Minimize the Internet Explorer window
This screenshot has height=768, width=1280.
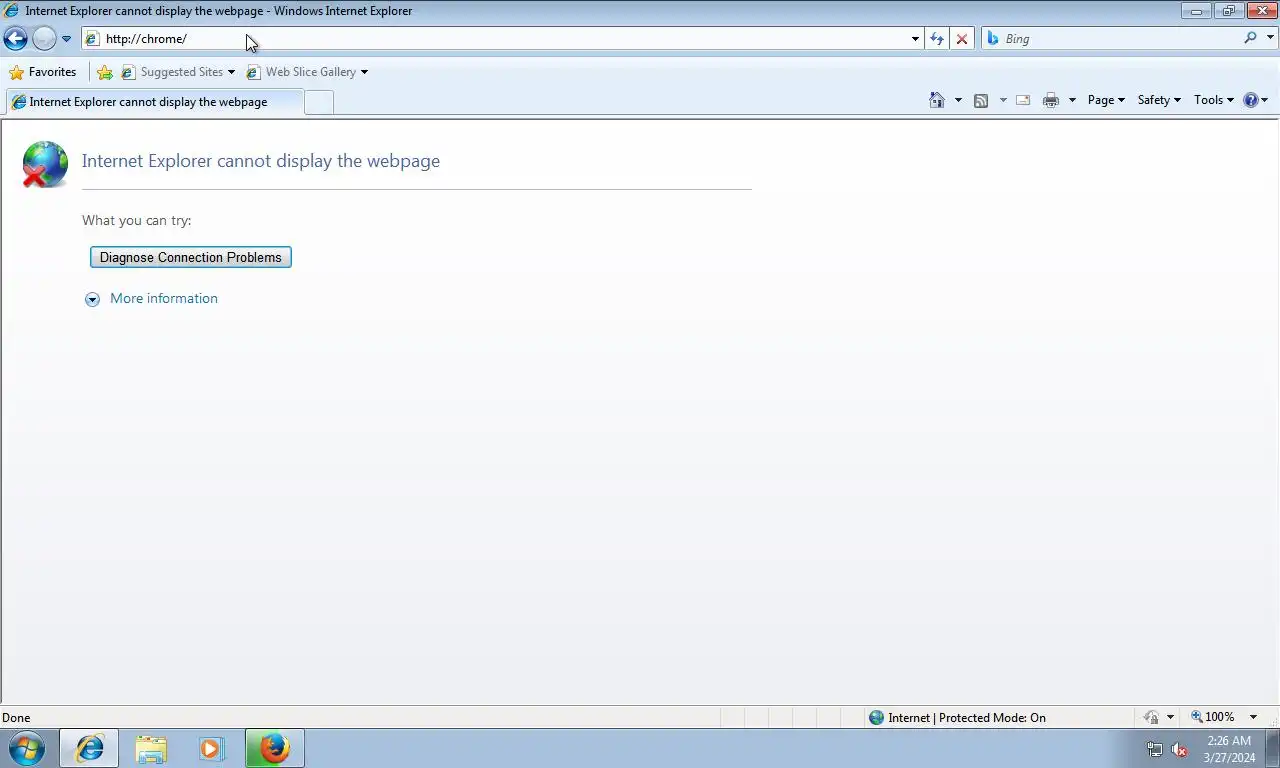pyautogui.click(x=1195, y=11)
